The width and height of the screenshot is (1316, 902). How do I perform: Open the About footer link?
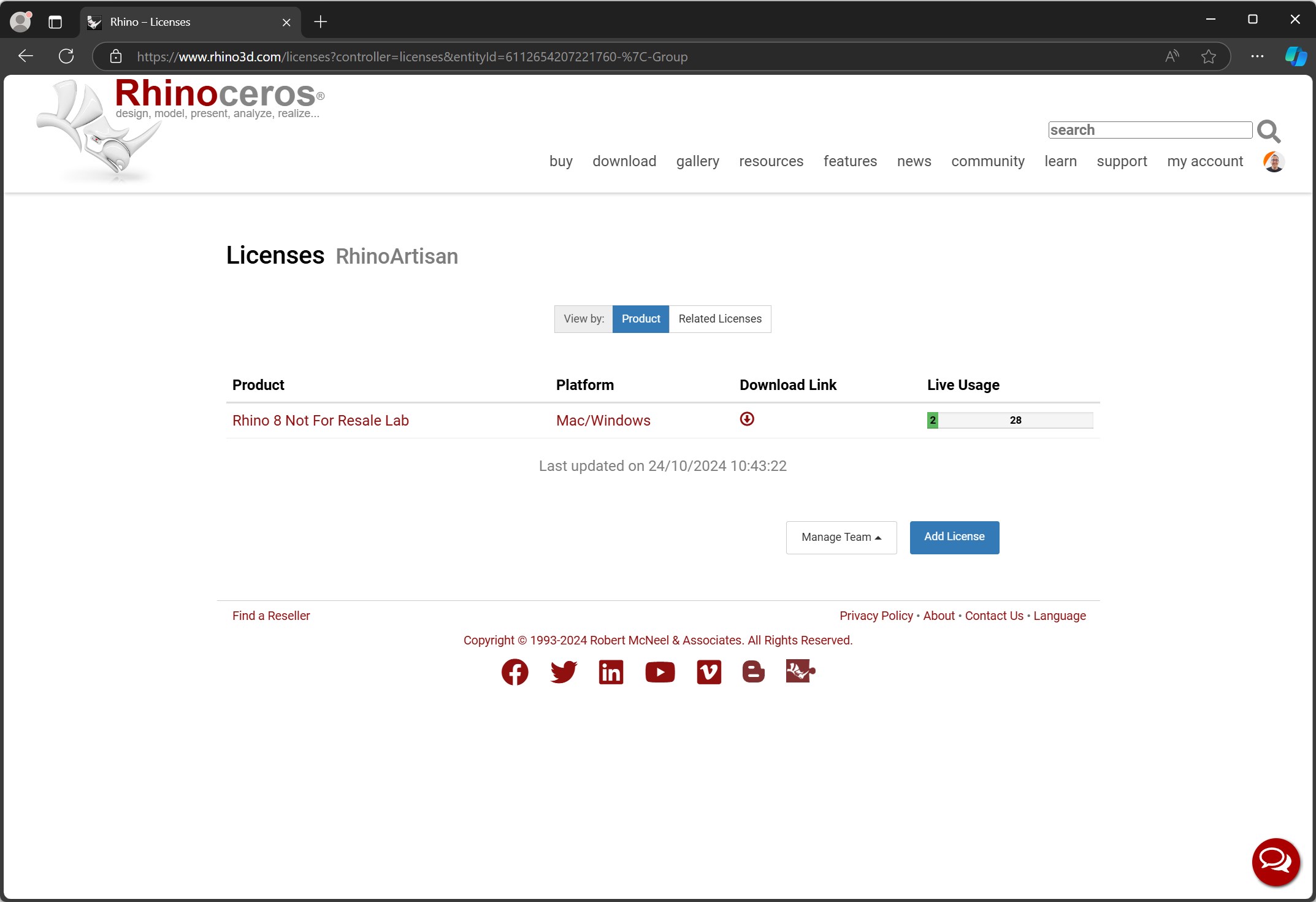click(939, 616)
